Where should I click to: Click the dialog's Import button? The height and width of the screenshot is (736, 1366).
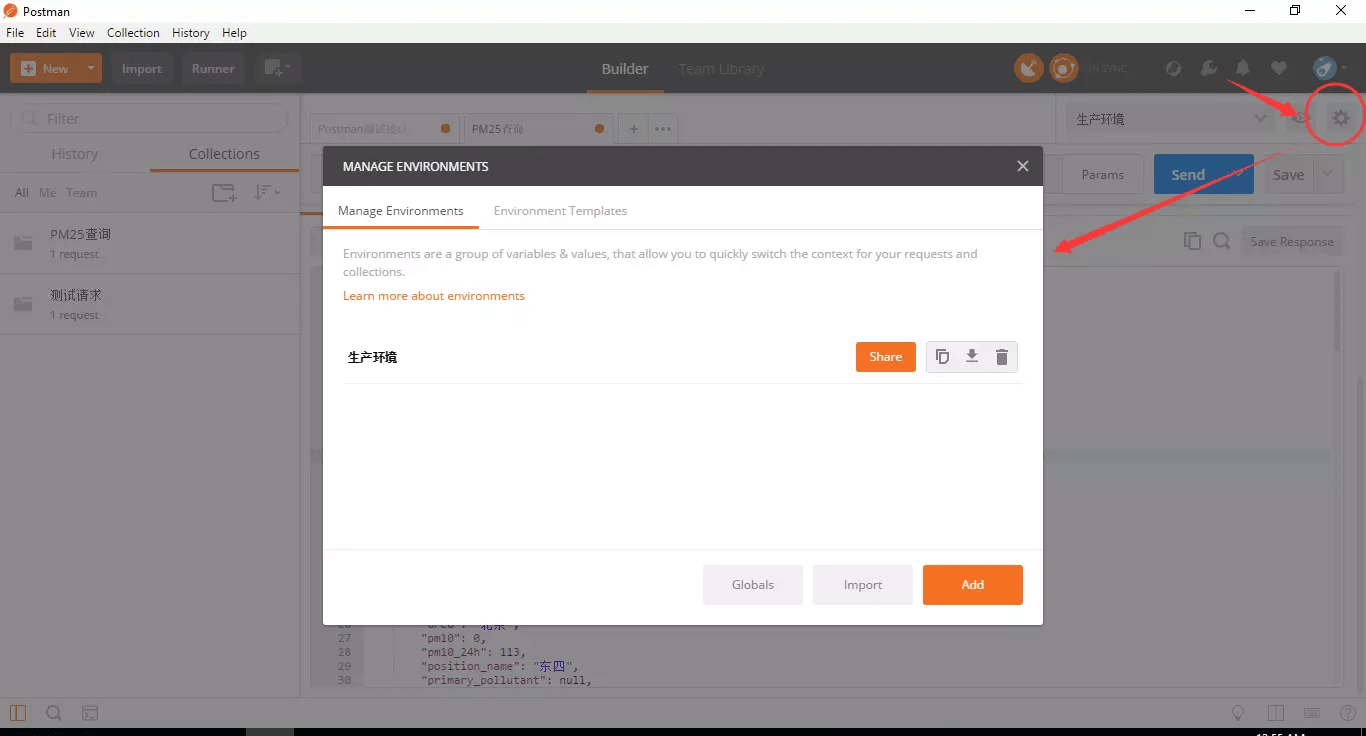(863, 585)
